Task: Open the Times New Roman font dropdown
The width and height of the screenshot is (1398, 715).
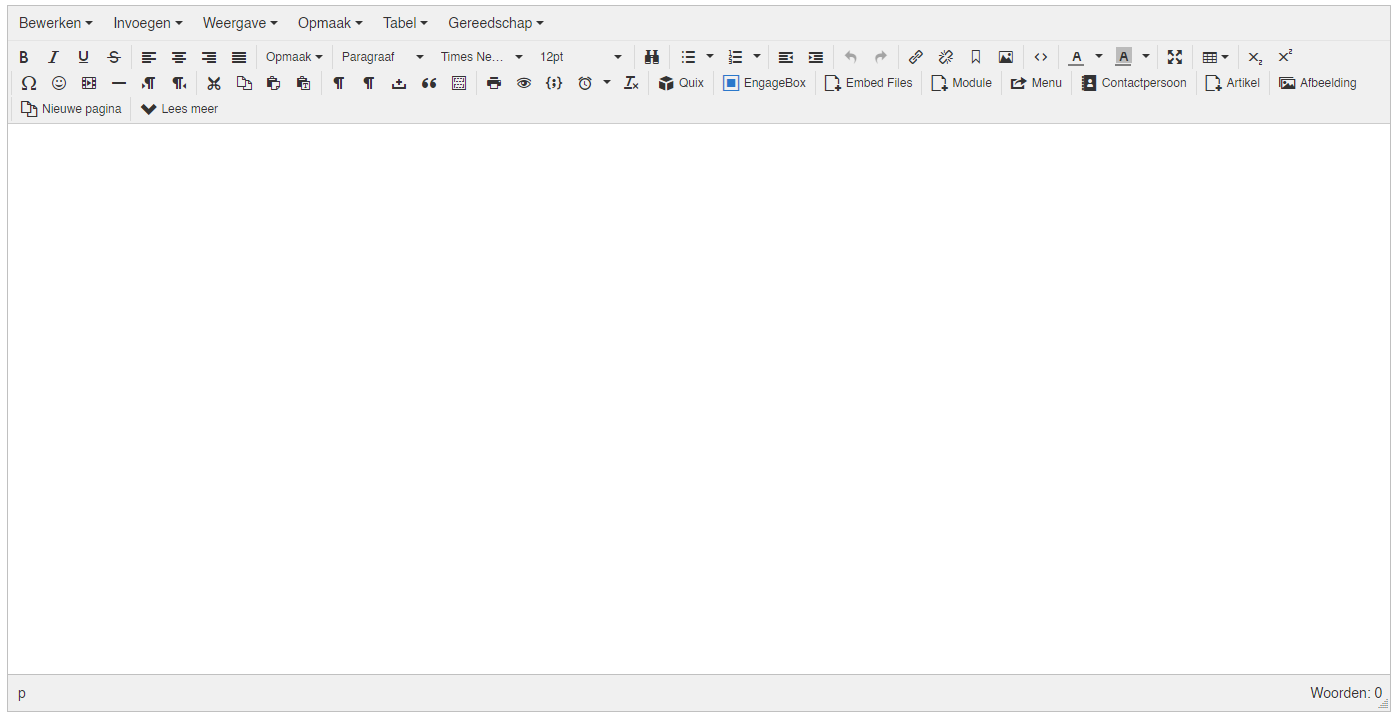Action: tap(482, 57)
